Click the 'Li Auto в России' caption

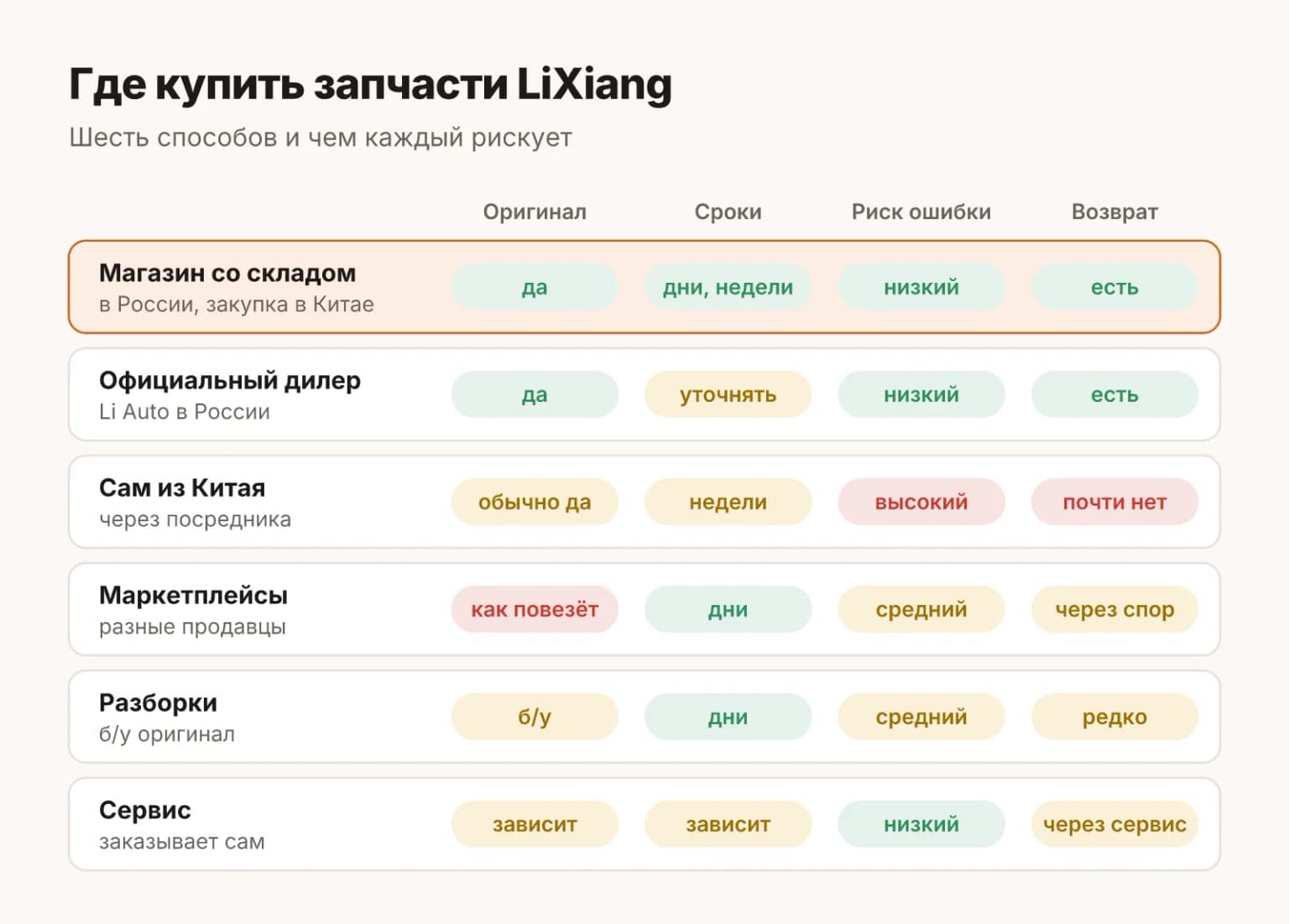(x=185, y=411)
